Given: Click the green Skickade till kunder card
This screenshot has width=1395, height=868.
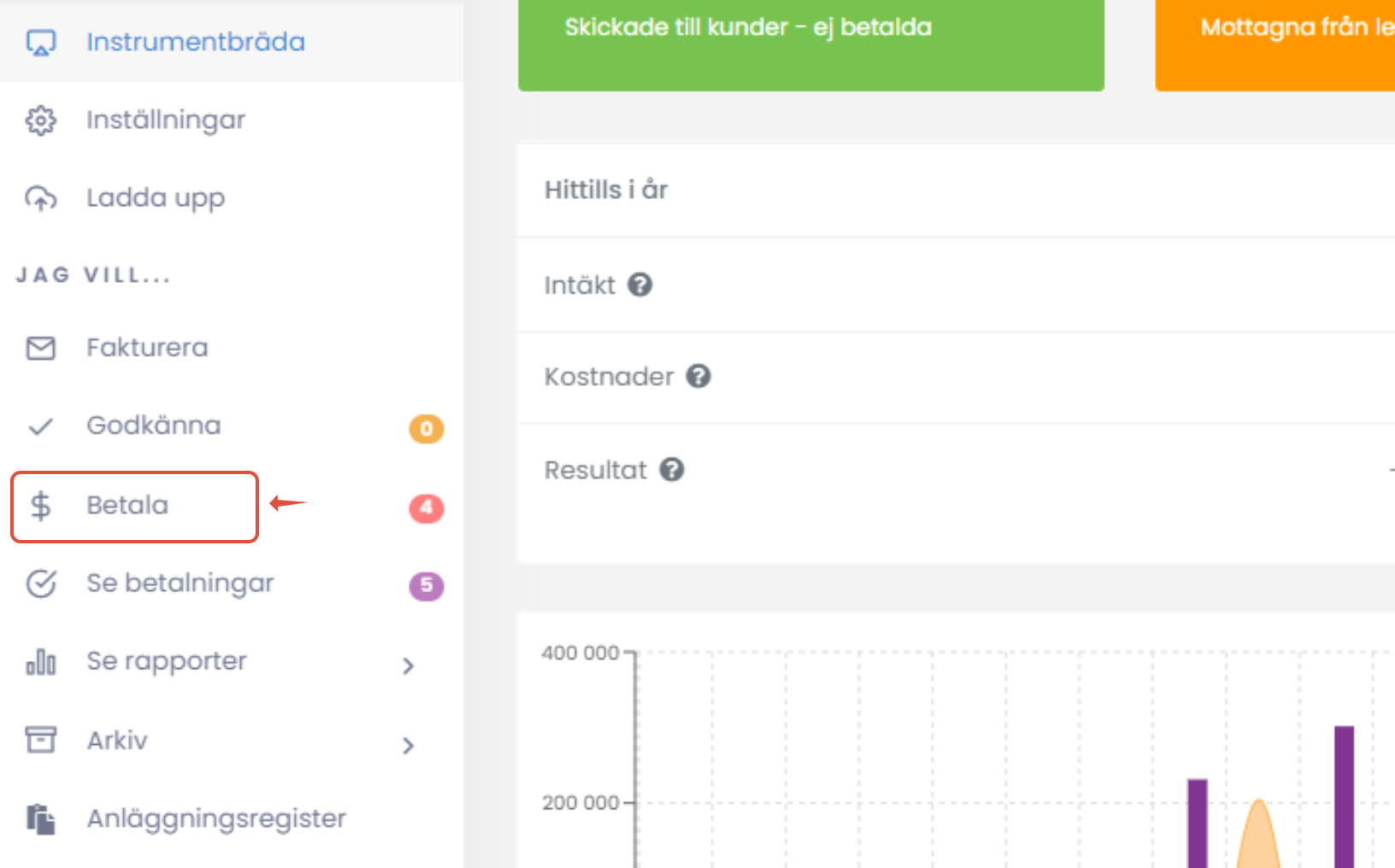Looking at the screenshot, I should [x=811, y=44].
